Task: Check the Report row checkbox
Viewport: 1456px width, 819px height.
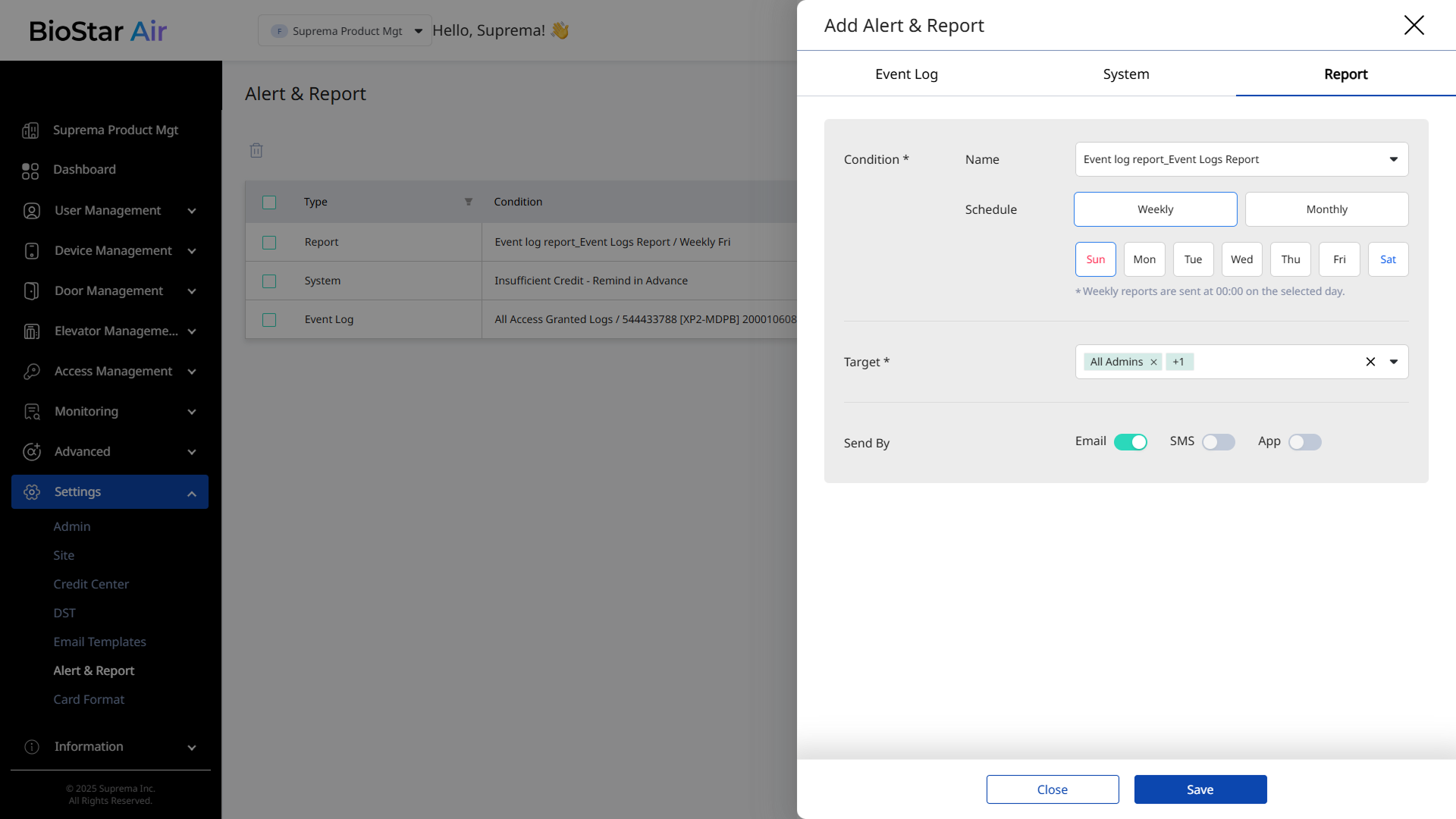Action: click(x=269, y=243)
